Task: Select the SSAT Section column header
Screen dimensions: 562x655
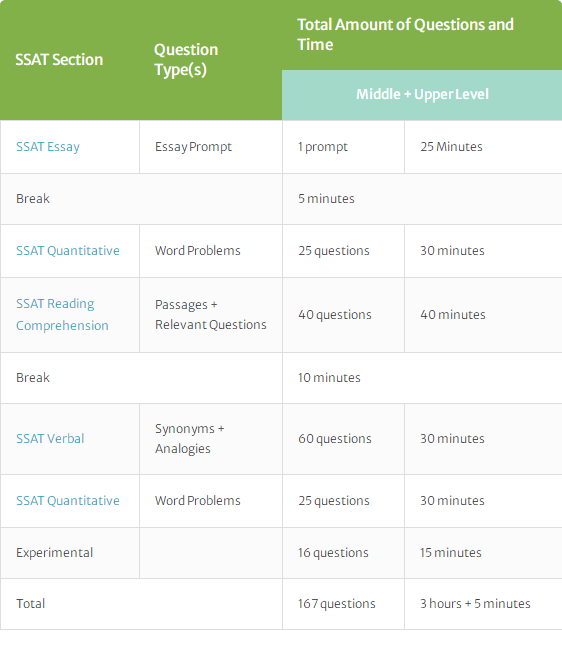Action: coord(59,60)
